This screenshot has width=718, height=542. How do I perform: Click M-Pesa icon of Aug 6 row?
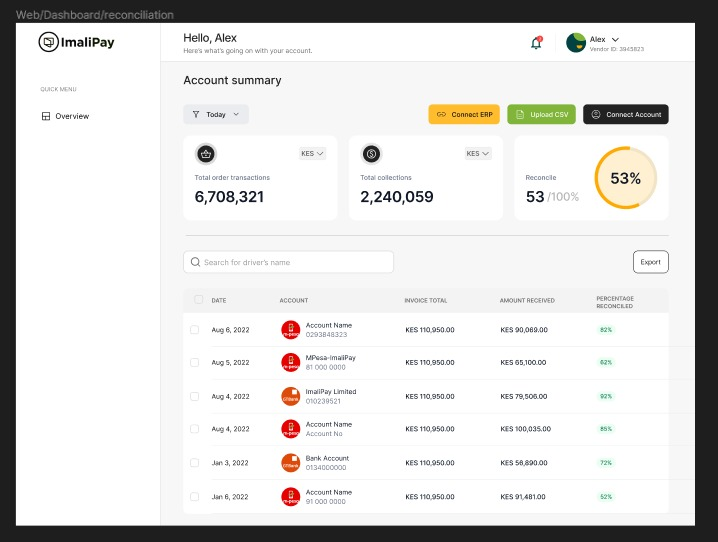pyautogui.click(x=290, y=330)
